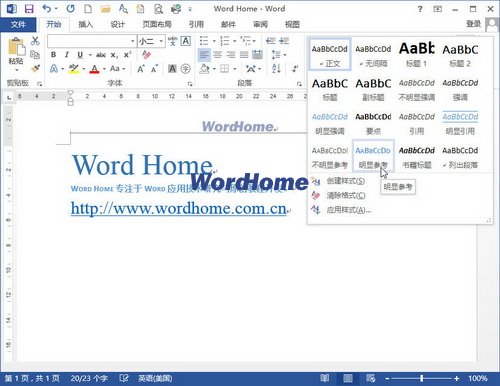Click the zoom slider handle
This screenshot has height=386, width=500.
[422, 378]
